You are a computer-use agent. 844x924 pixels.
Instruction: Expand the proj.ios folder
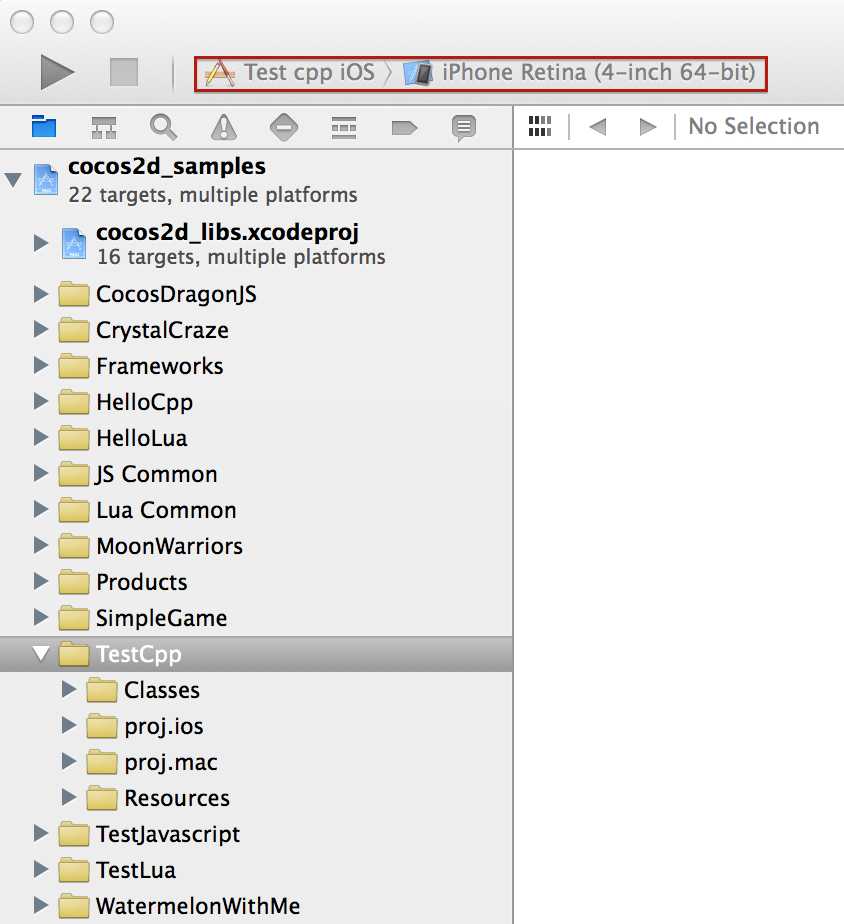pos(69,725)
